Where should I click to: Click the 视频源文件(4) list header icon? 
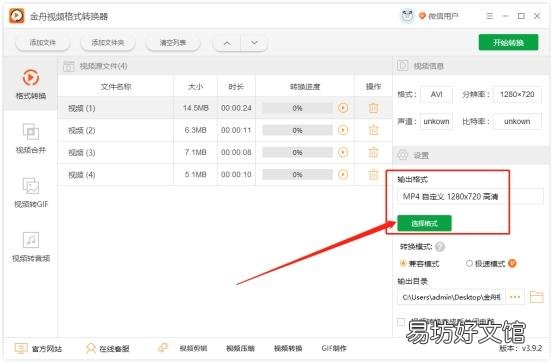point(69,66)
